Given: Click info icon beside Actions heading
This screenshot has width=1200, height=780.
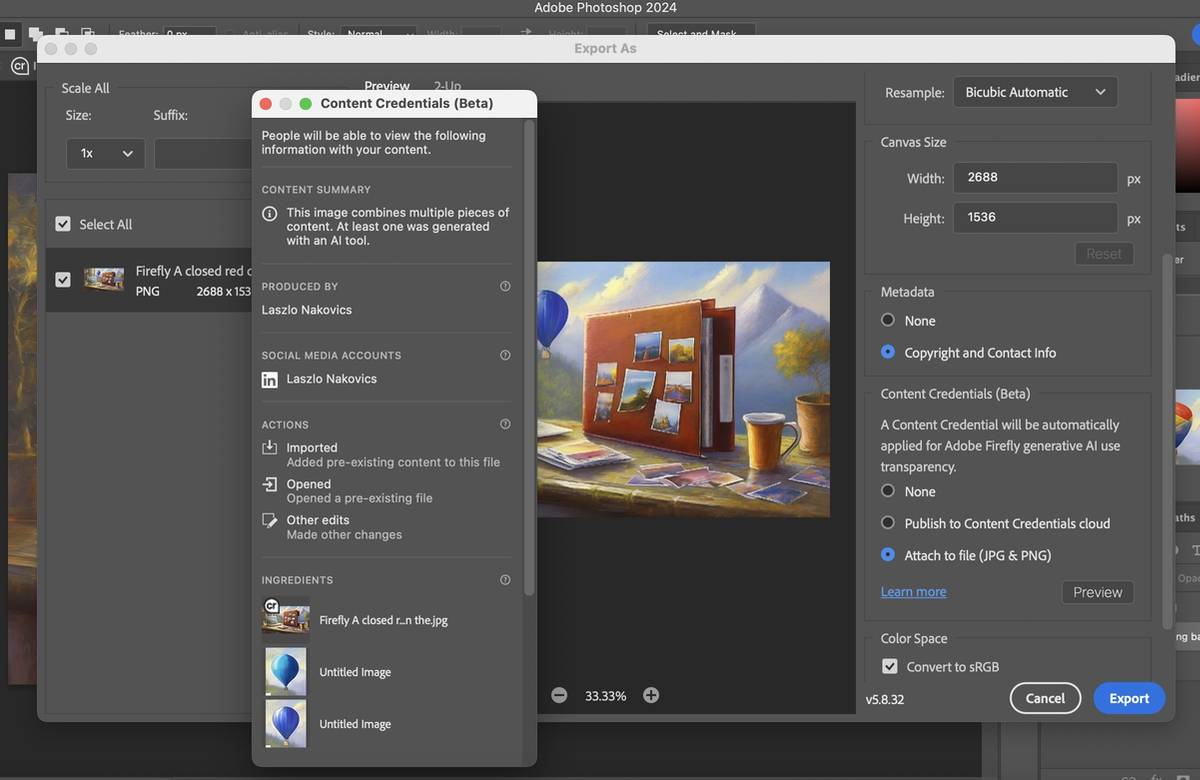Looking at the screenshot, I should tap(505, 424).
